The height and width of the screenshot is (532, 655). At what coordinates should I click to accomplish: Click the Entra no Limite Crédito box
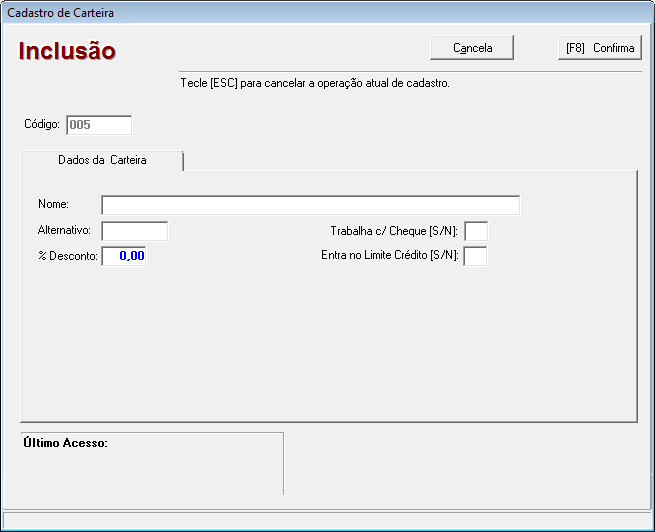tap(476, 256)
